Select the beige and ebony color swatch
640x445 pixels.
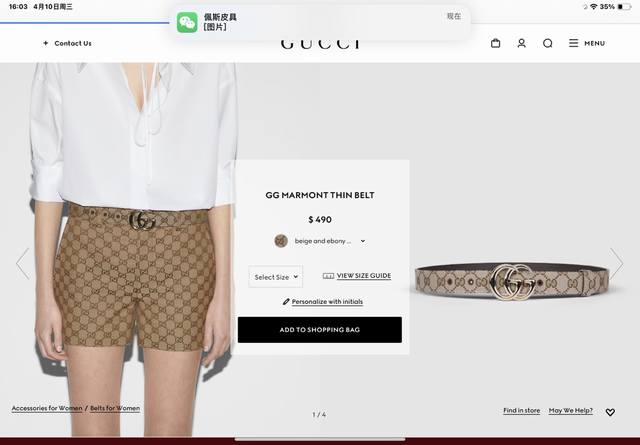pos(281,241)
